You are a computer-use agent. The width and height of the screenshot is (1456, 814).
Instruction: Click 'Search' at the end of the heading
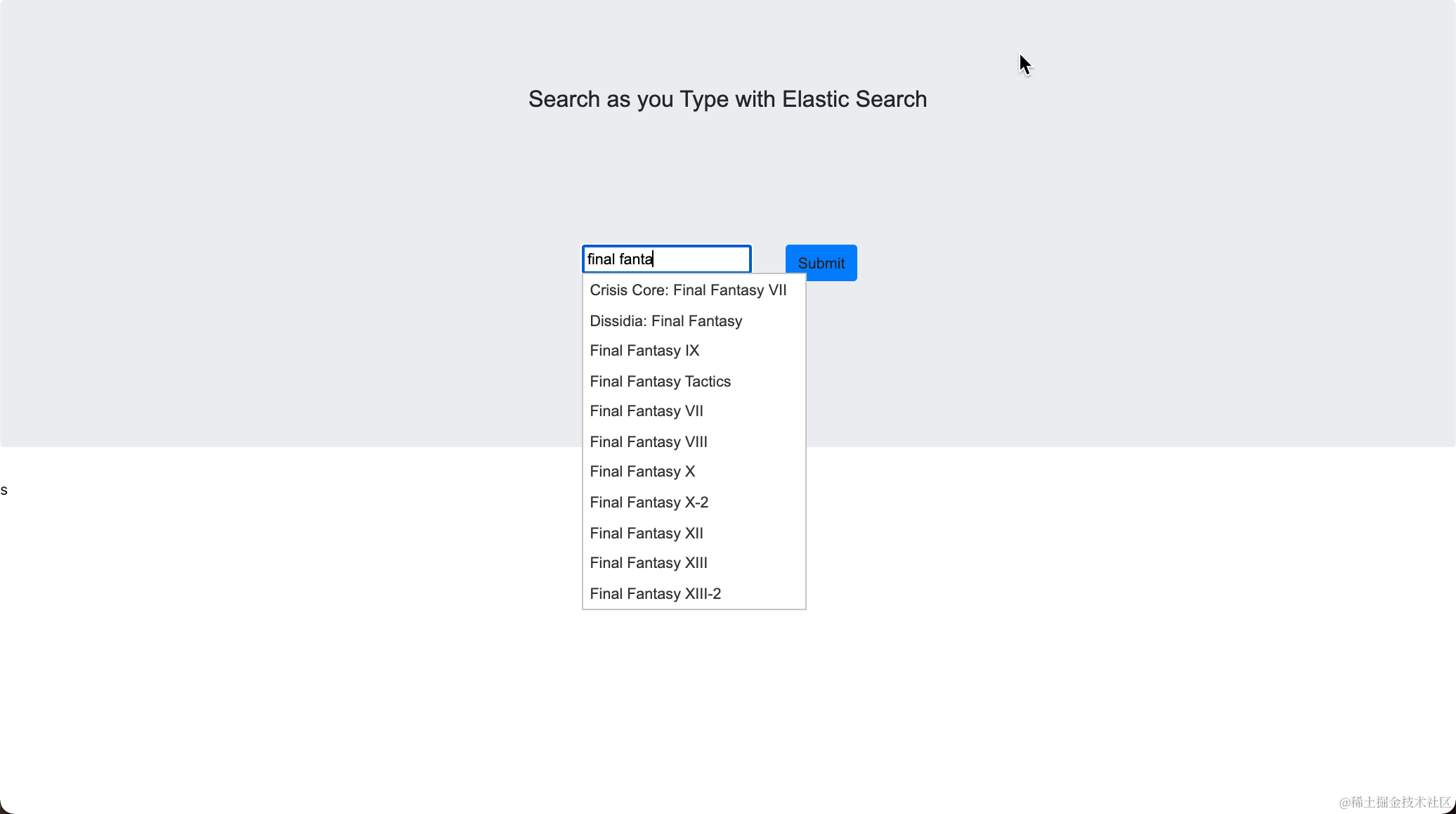[890, 99]
